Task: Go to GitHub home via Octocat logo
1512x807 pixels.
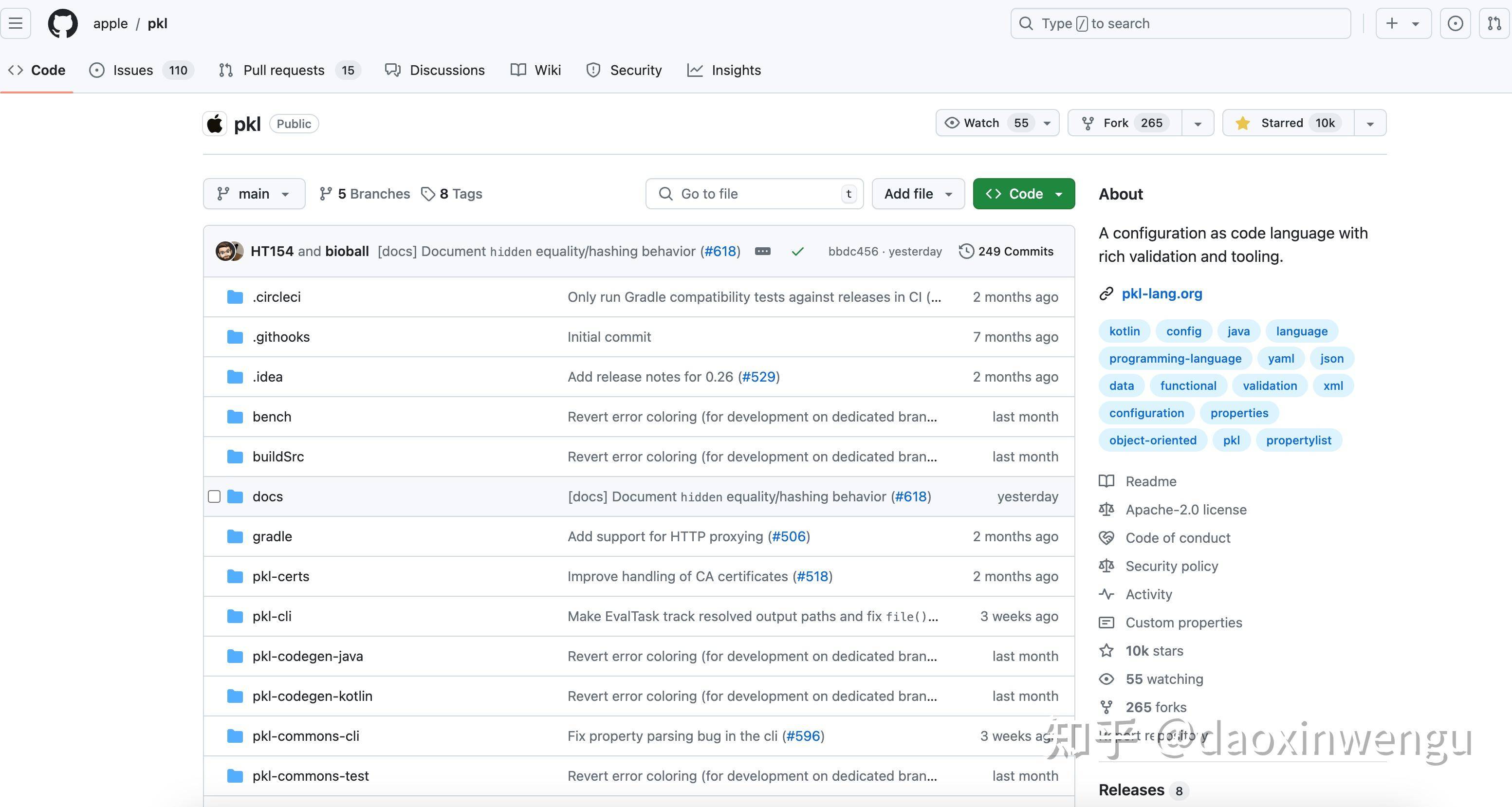Action: pyautogui.click(x=63, y=23)
